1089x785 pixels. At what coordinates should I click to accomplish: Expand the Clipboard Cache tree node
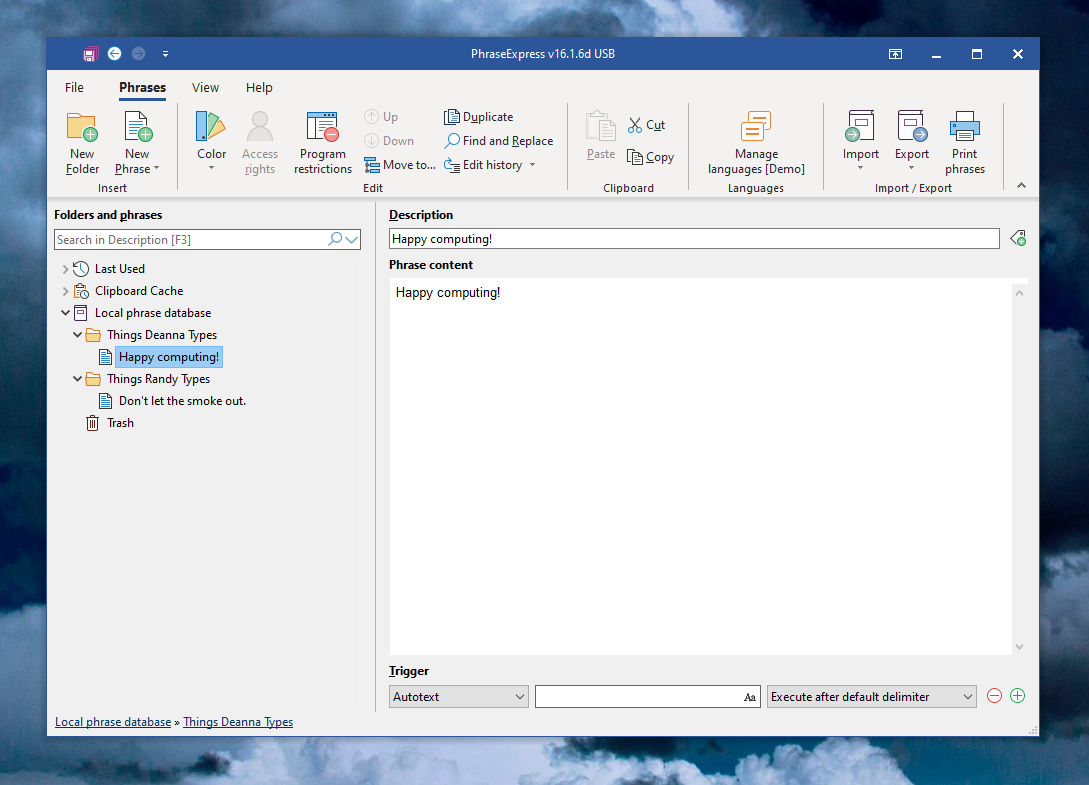pyautogui.click(x=65, y=291)
